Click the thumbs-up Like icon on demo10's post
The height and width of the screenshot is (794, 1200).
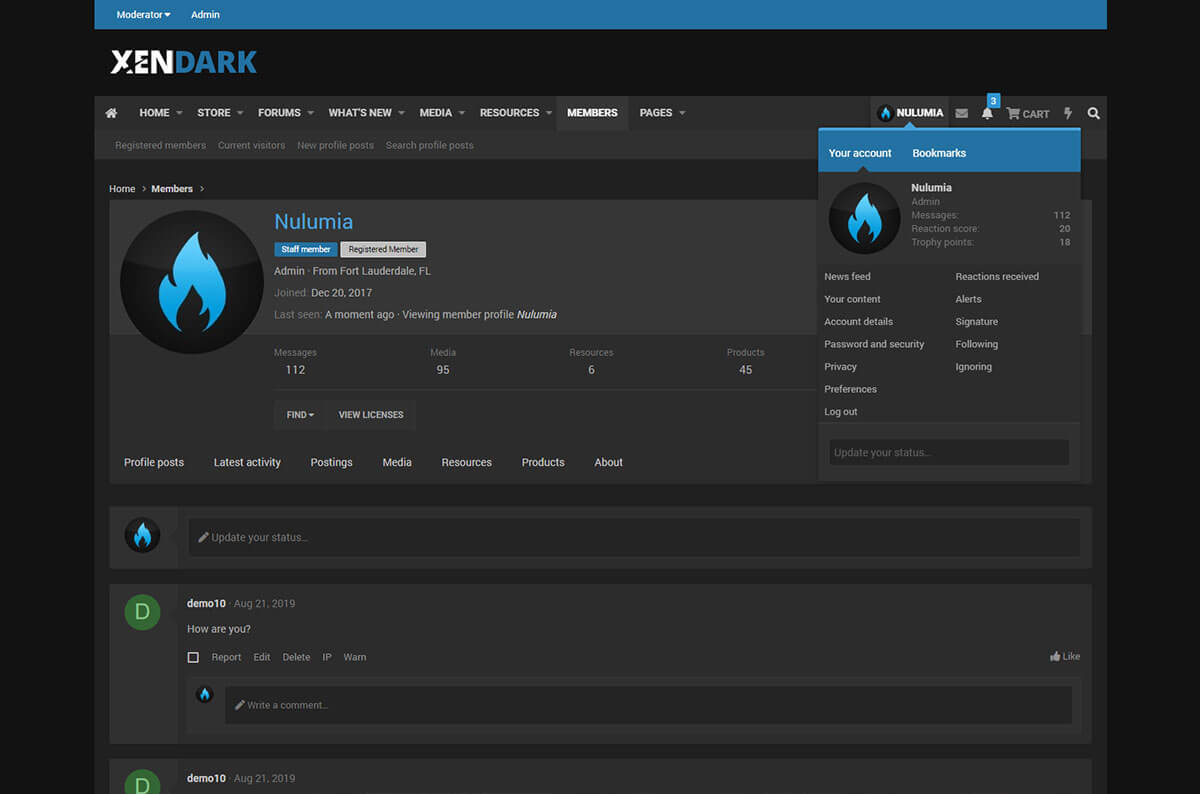coord(1055,657)
